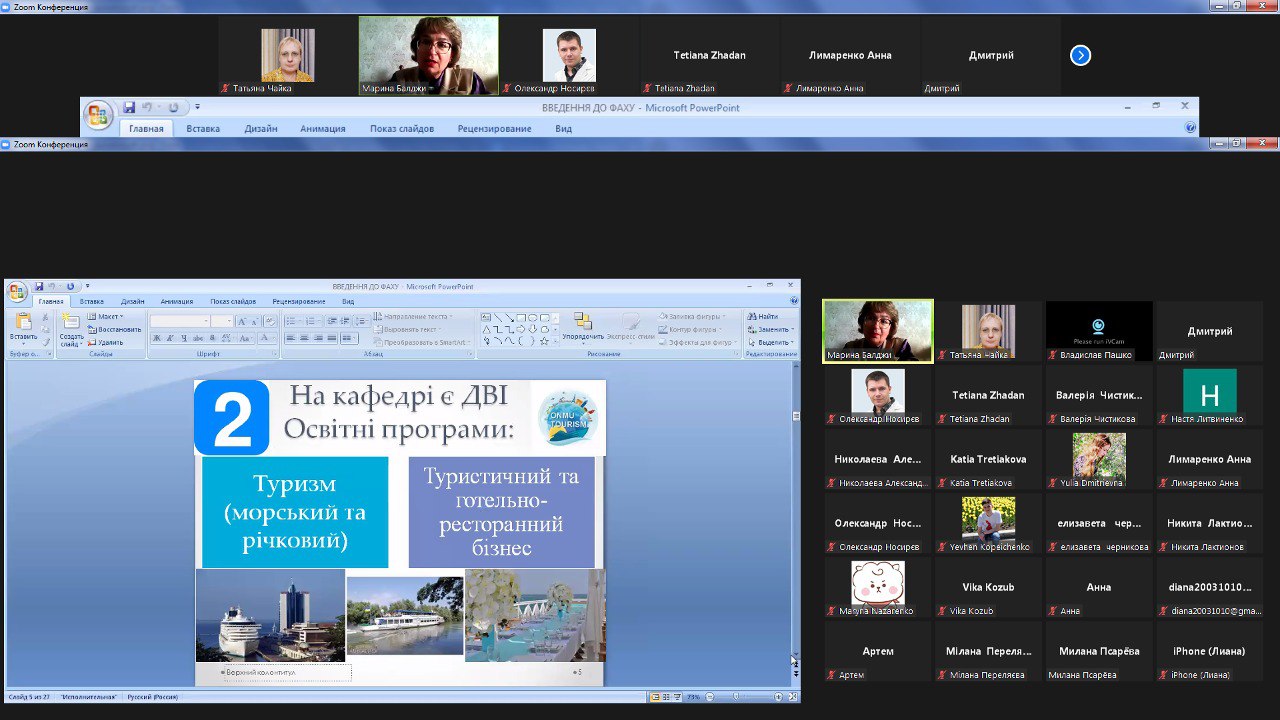Select the star shape in the shapes gallery
The image size is (1280, 720).
click(x=544, y=341)
